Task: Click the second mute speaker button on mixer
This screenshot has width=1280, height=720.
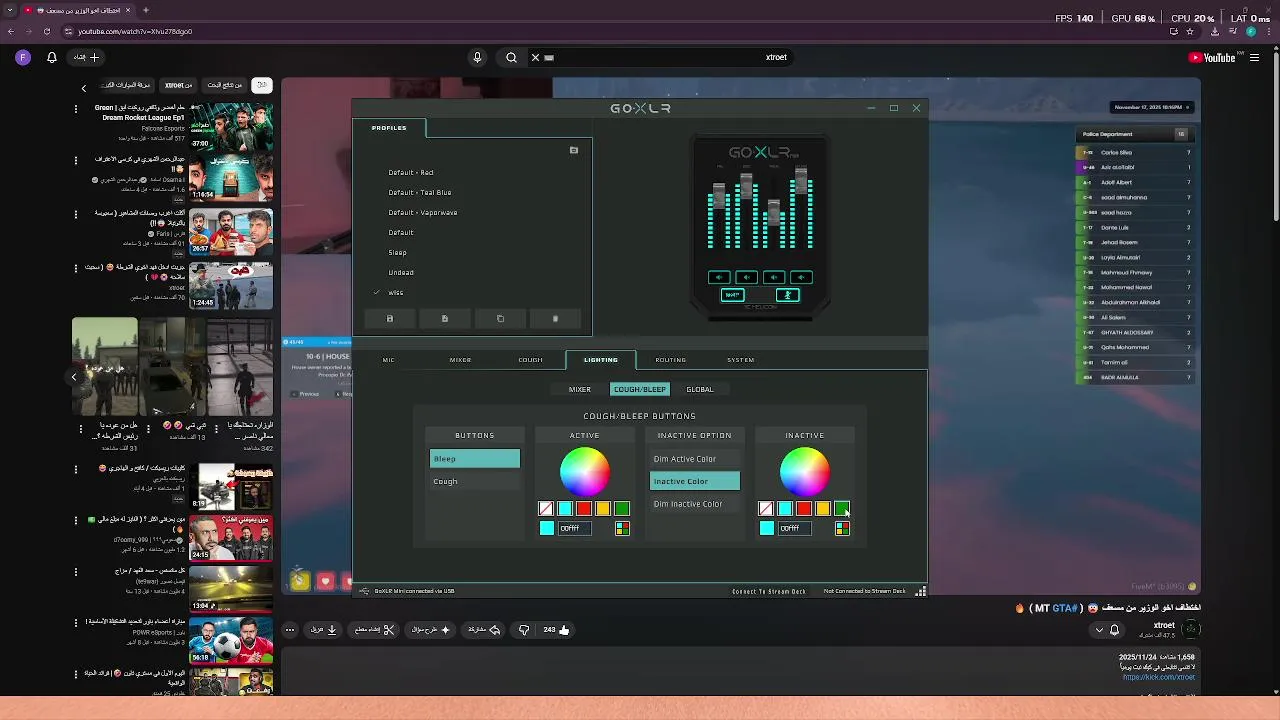Action: click(746, 277)
